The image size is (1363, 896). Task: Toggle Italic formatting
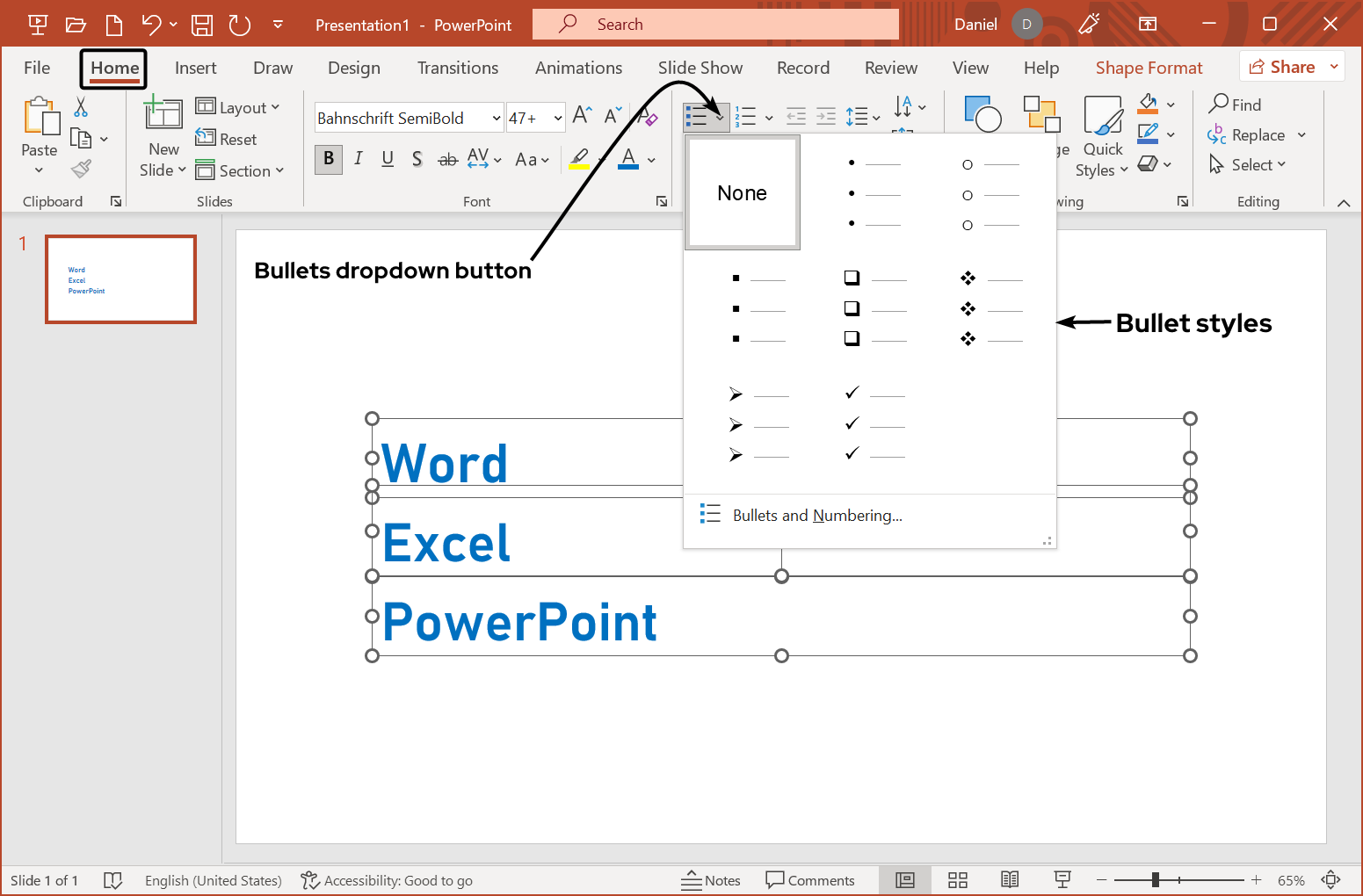click(x=359, y=159)
